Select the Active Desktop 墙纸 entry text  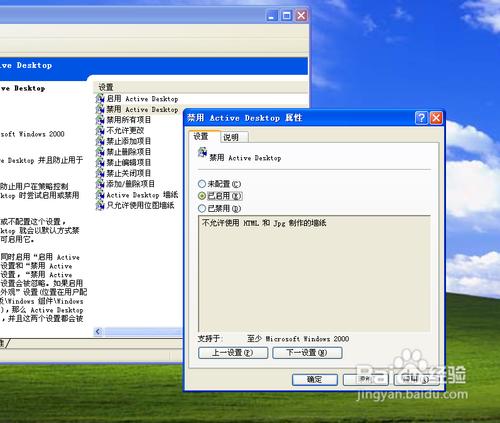pos(142,195)
